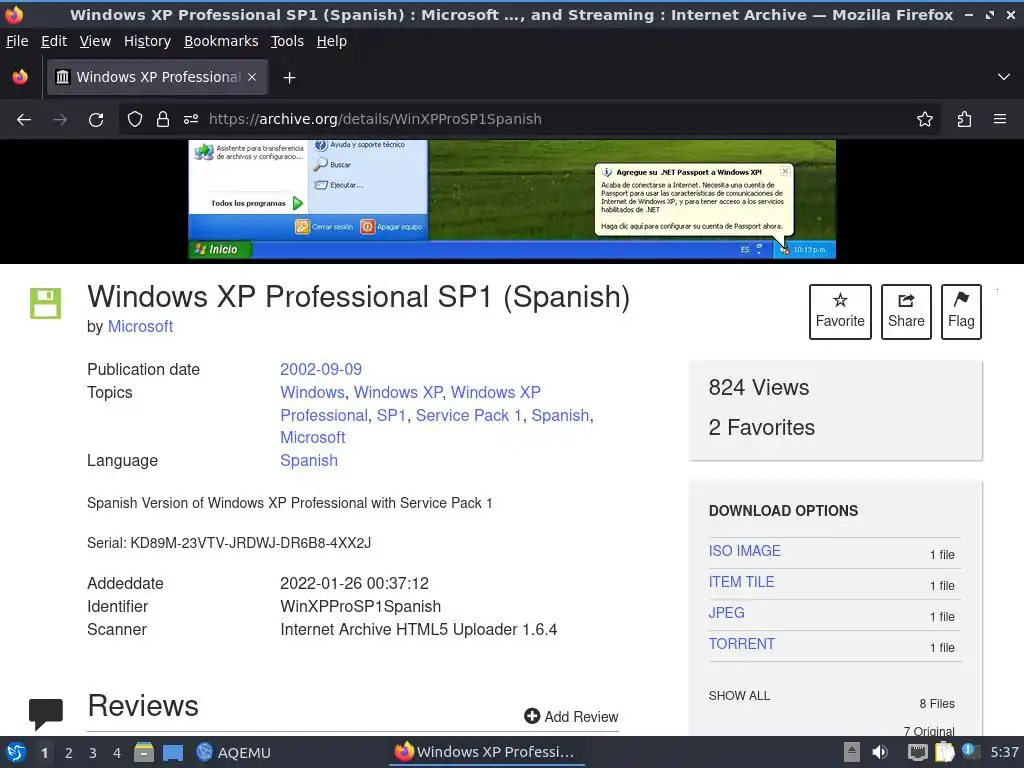Open the clipboard tray icon
The image size is (1024, 768).
(944, 752)
